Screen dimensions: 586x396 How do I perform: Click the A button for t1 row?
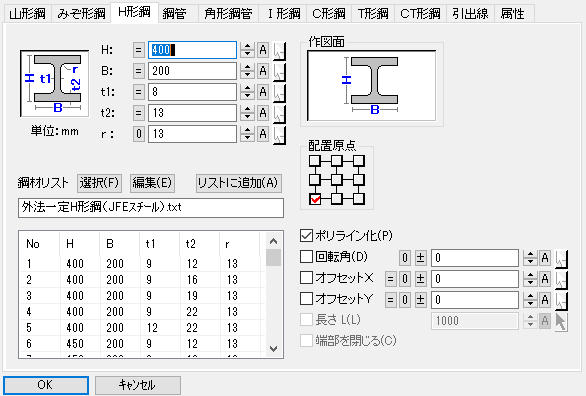[x=263, y=92]
